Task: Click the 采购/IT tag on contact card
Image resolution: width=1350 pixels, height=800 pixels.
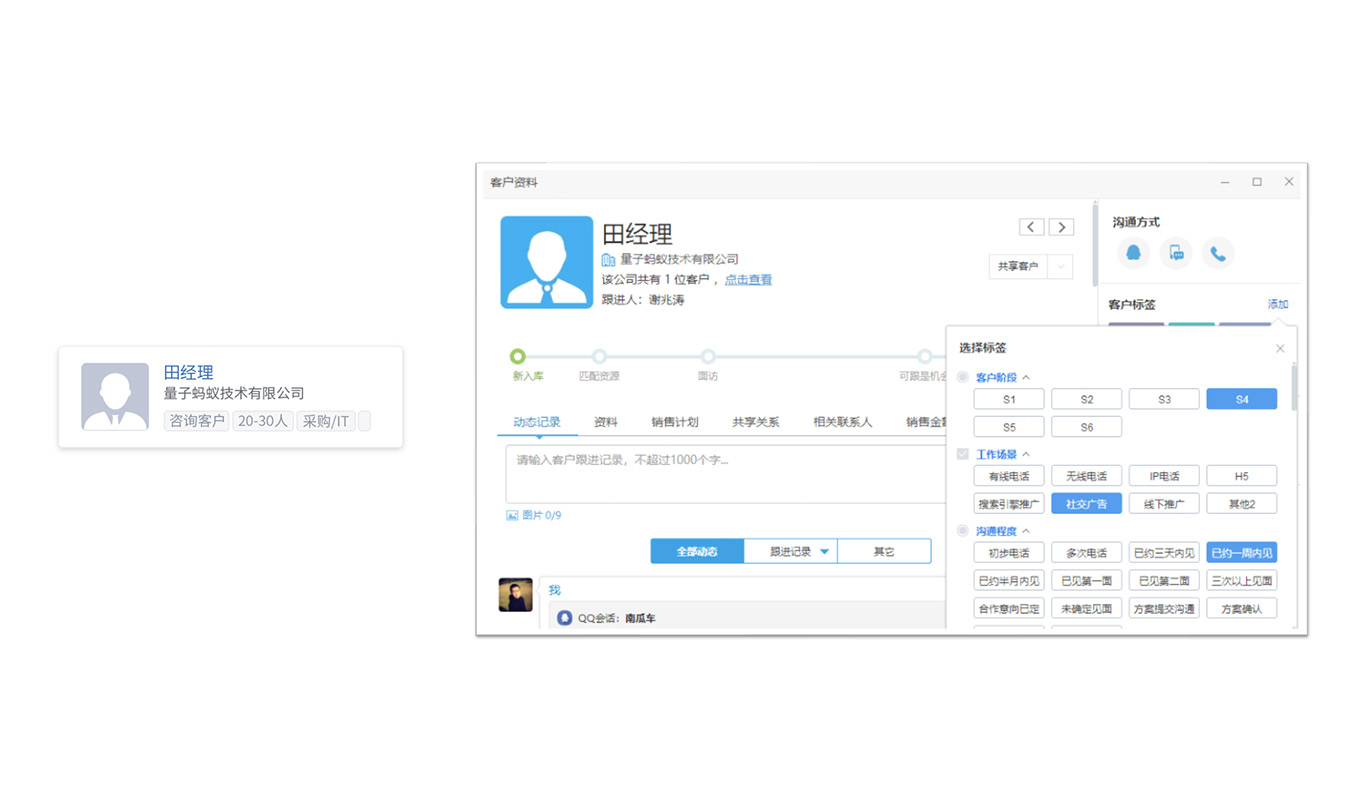Action: point(326,421)
